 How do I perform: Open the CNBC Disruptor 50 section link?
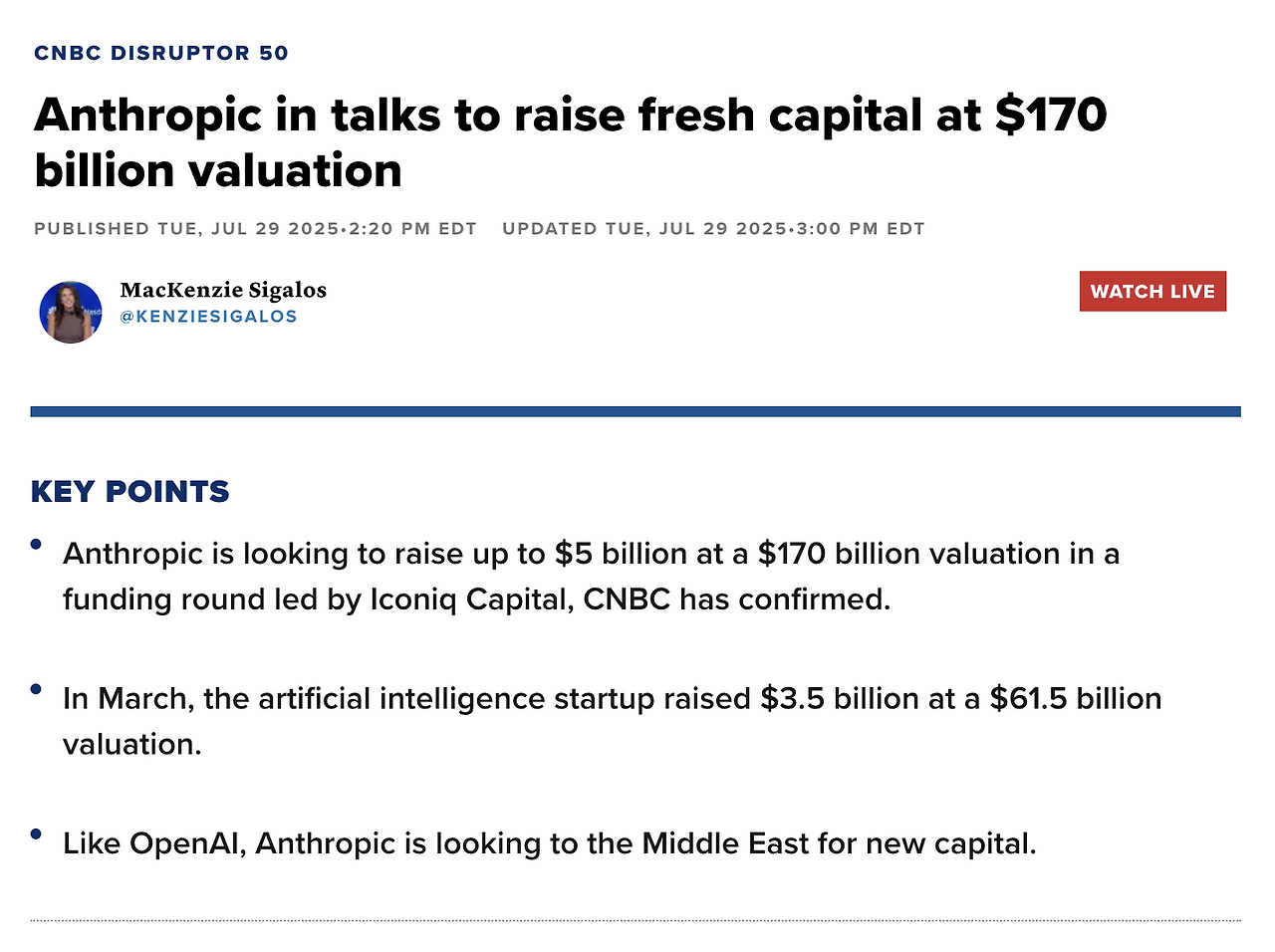coord(161,53)
